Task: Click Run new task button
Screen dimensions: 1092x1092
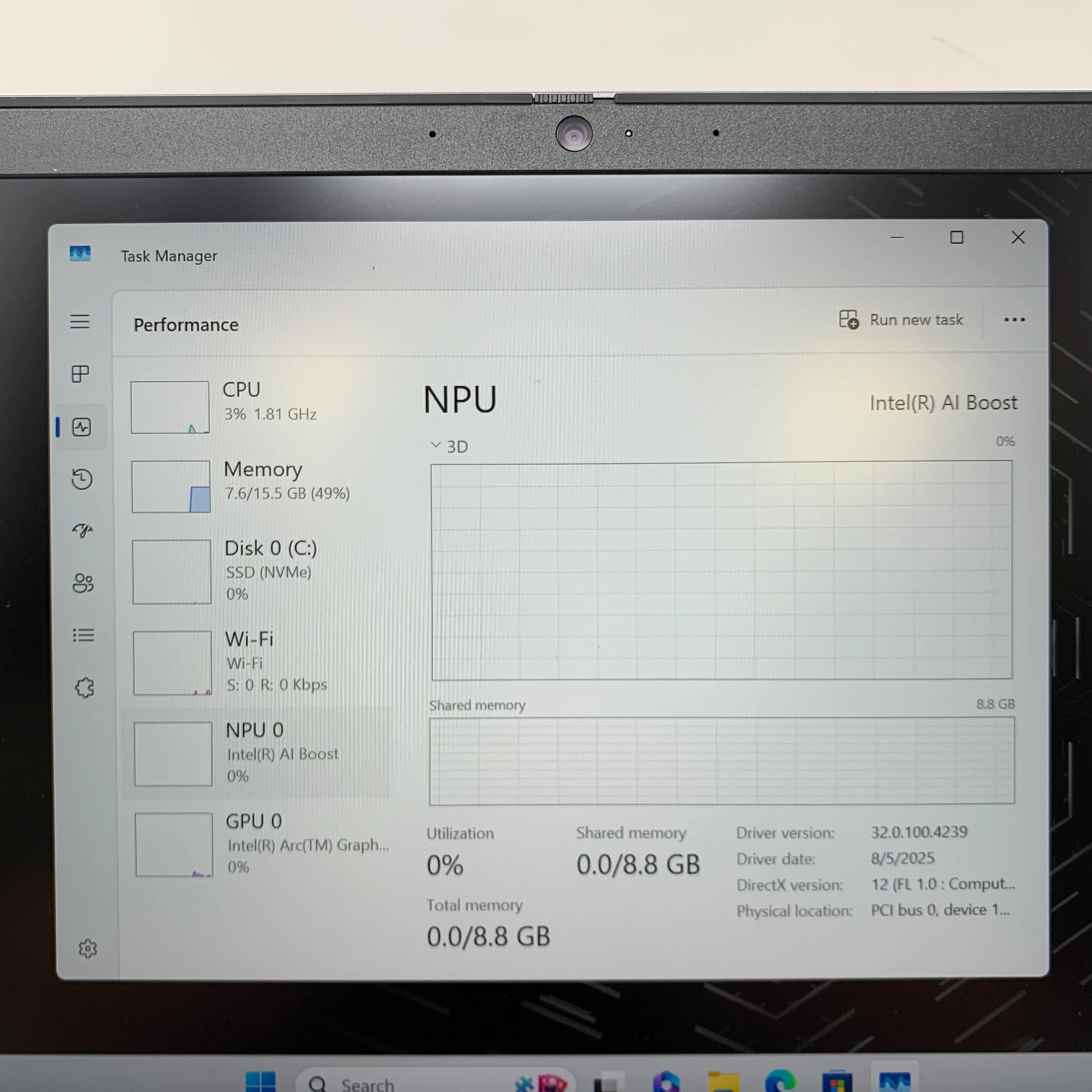Action: [x=901, y=320]
